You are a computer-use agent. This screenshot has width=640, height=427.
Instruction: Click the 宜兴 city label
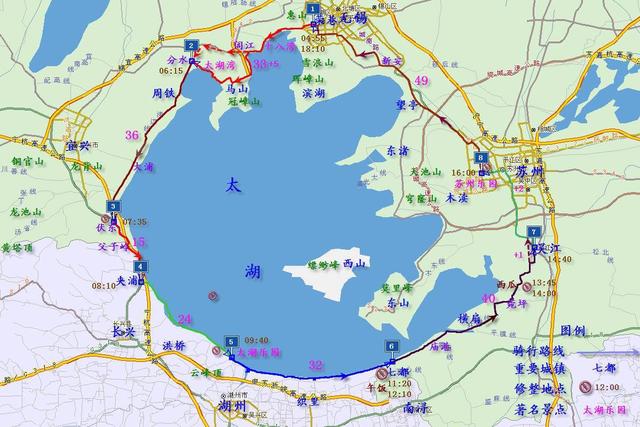78,145
